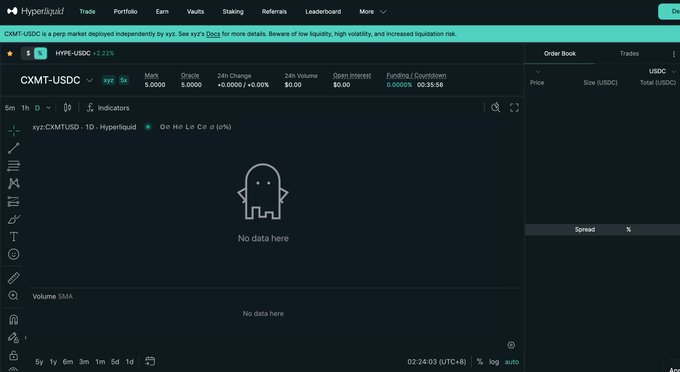680x372 pixels.
Task: Open the forecasting and measurement tools
Action: 13,201
